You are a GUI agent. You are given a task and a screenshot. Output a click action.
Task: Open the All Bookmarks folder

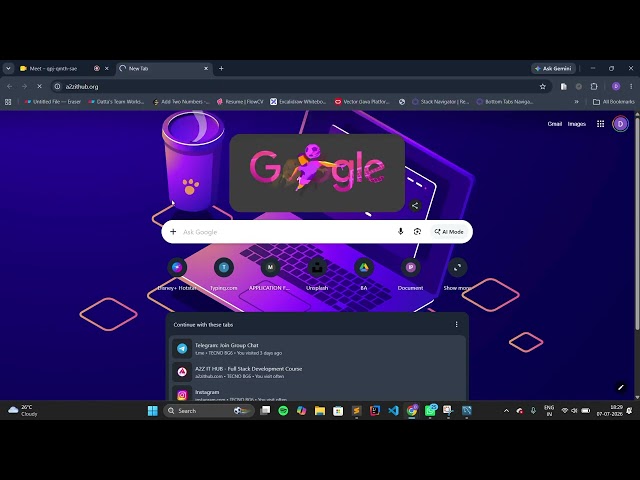point(613,102)
